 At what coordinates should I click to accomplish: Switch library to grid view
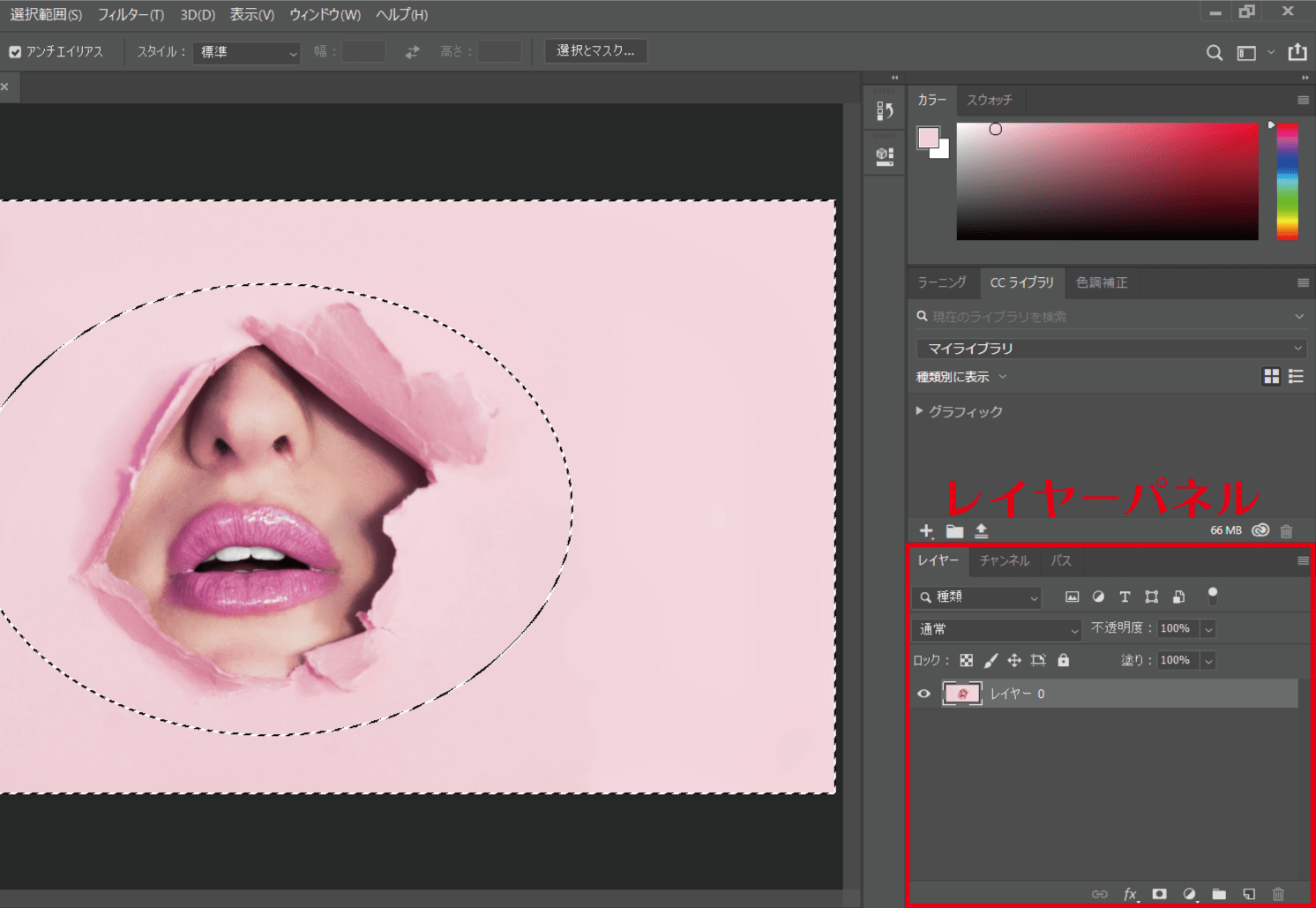1271,377
